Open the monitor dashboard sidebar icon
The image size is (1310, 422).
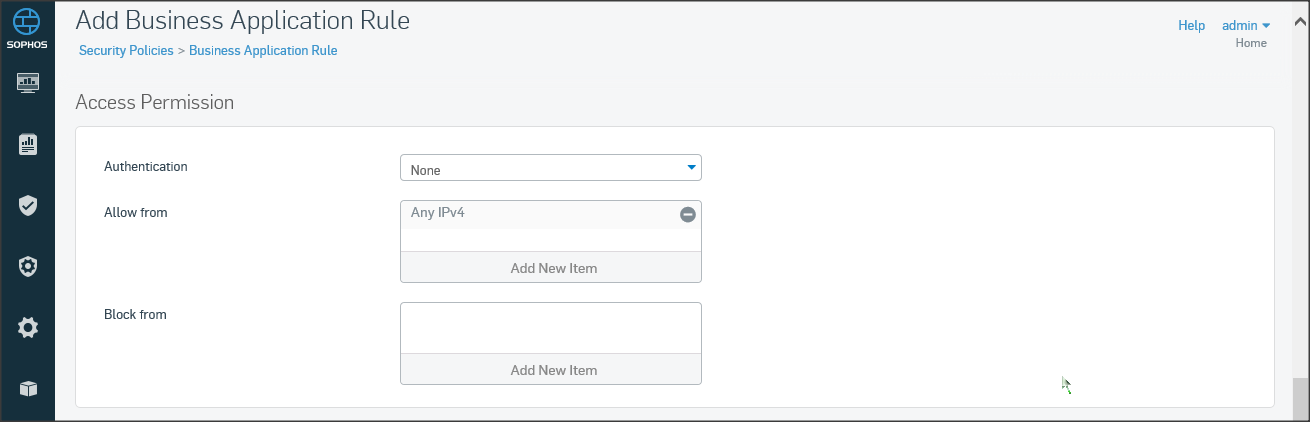click(x=28, y=82)
